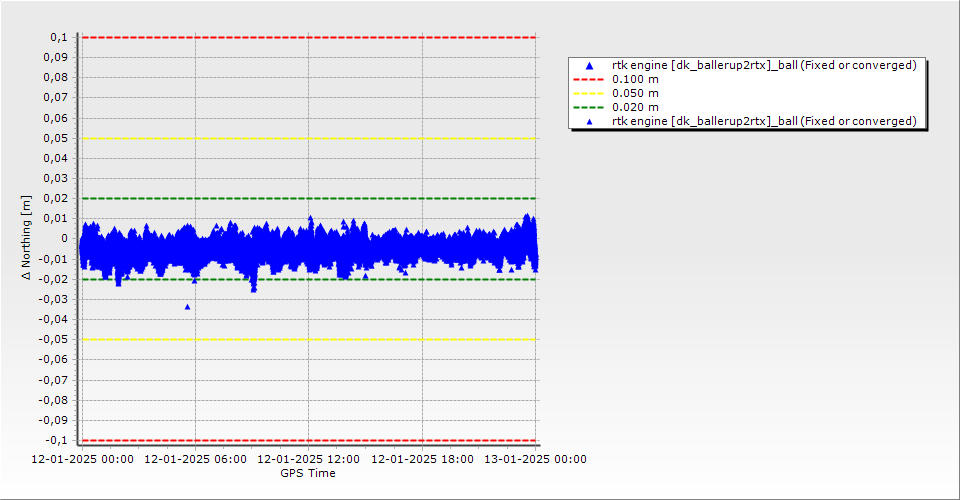Click the '12-01-2025 12:00' time label
Image resolution: width=960 pixels, height=500 pixels.
[x=309, y=459]
